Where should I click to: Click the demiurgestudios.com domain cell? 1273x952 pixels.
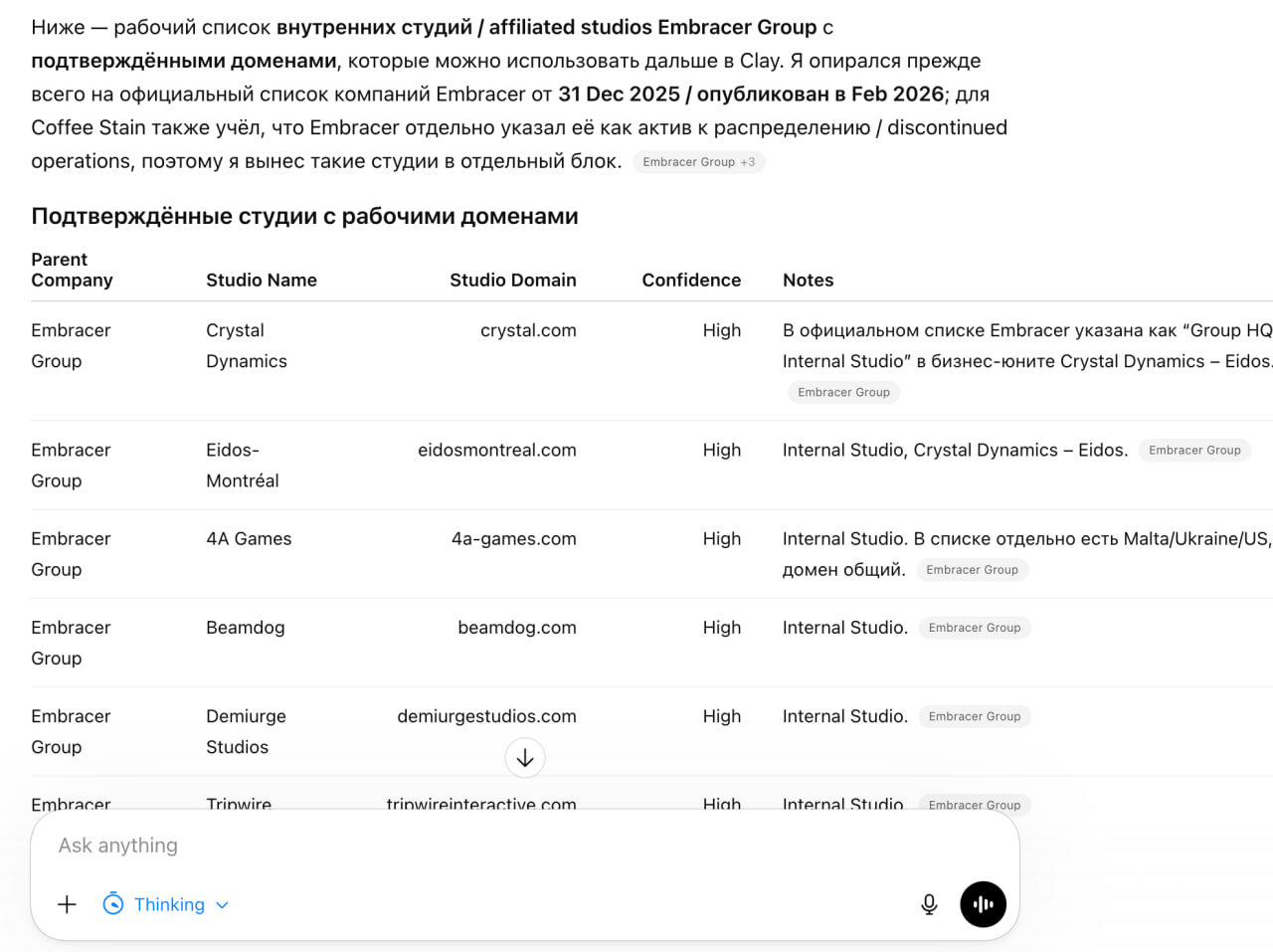coord(486,716)
